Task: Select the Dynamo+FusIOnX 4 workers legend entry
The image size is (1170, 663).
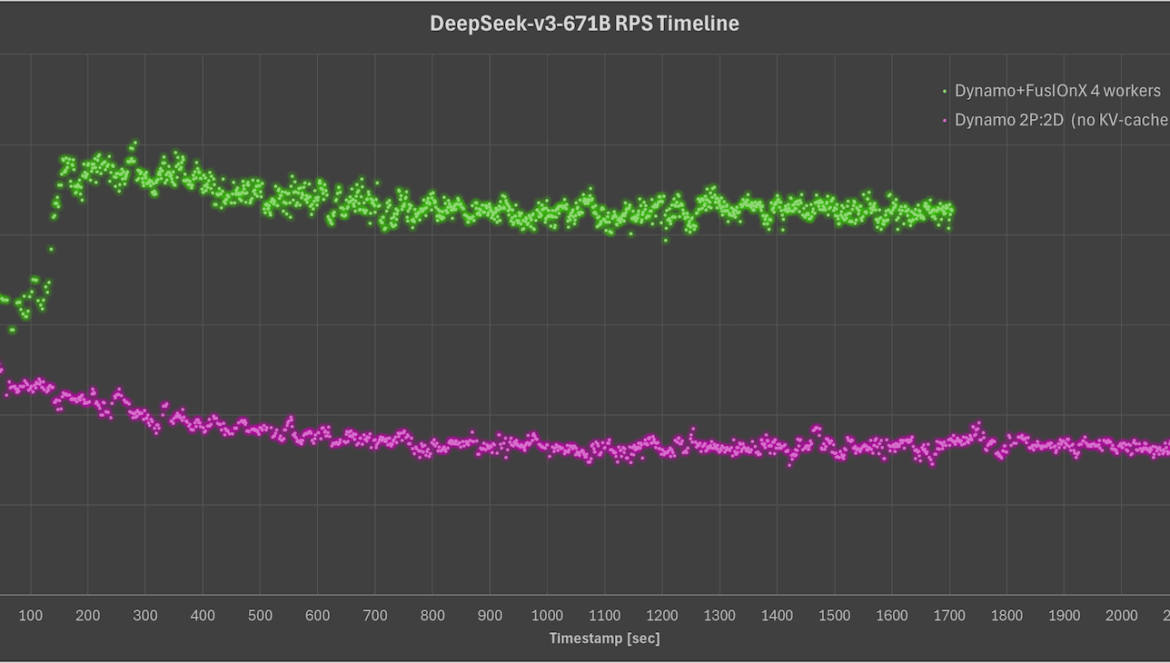Action: tap(1051, 91)
